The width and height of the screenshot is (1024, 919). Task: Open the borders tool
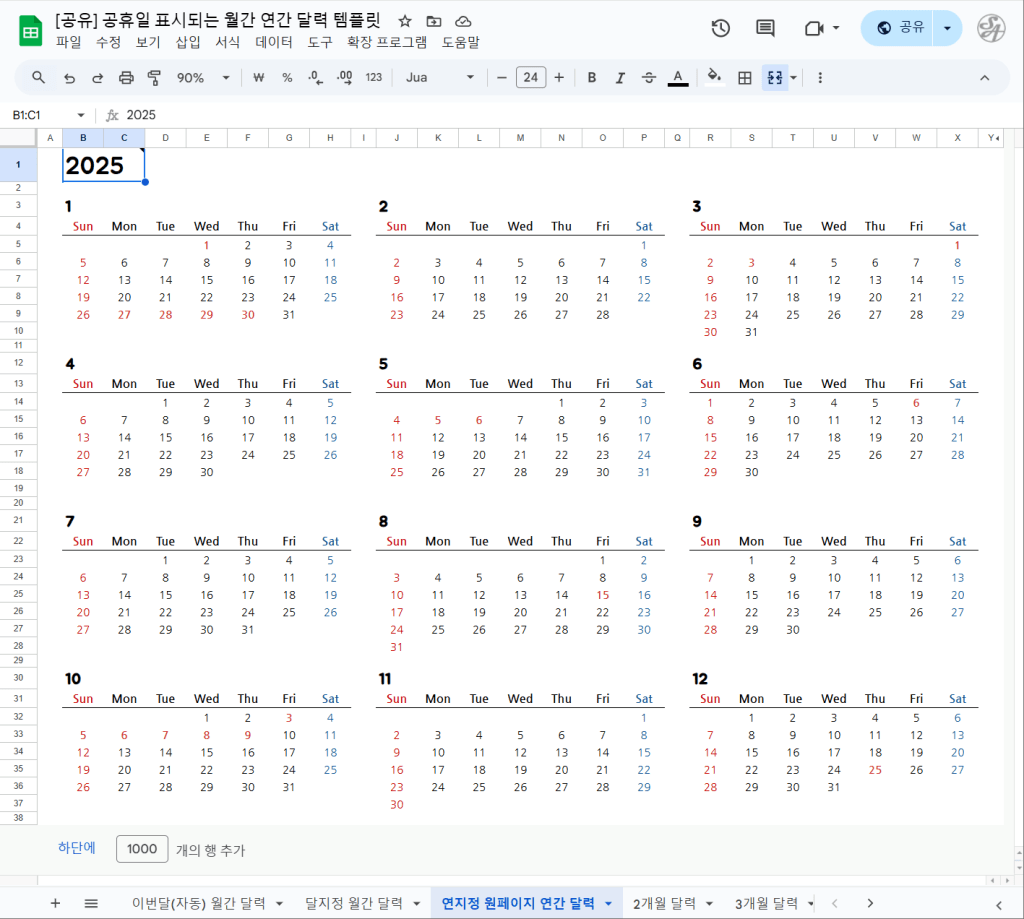[x=744, y=78]
